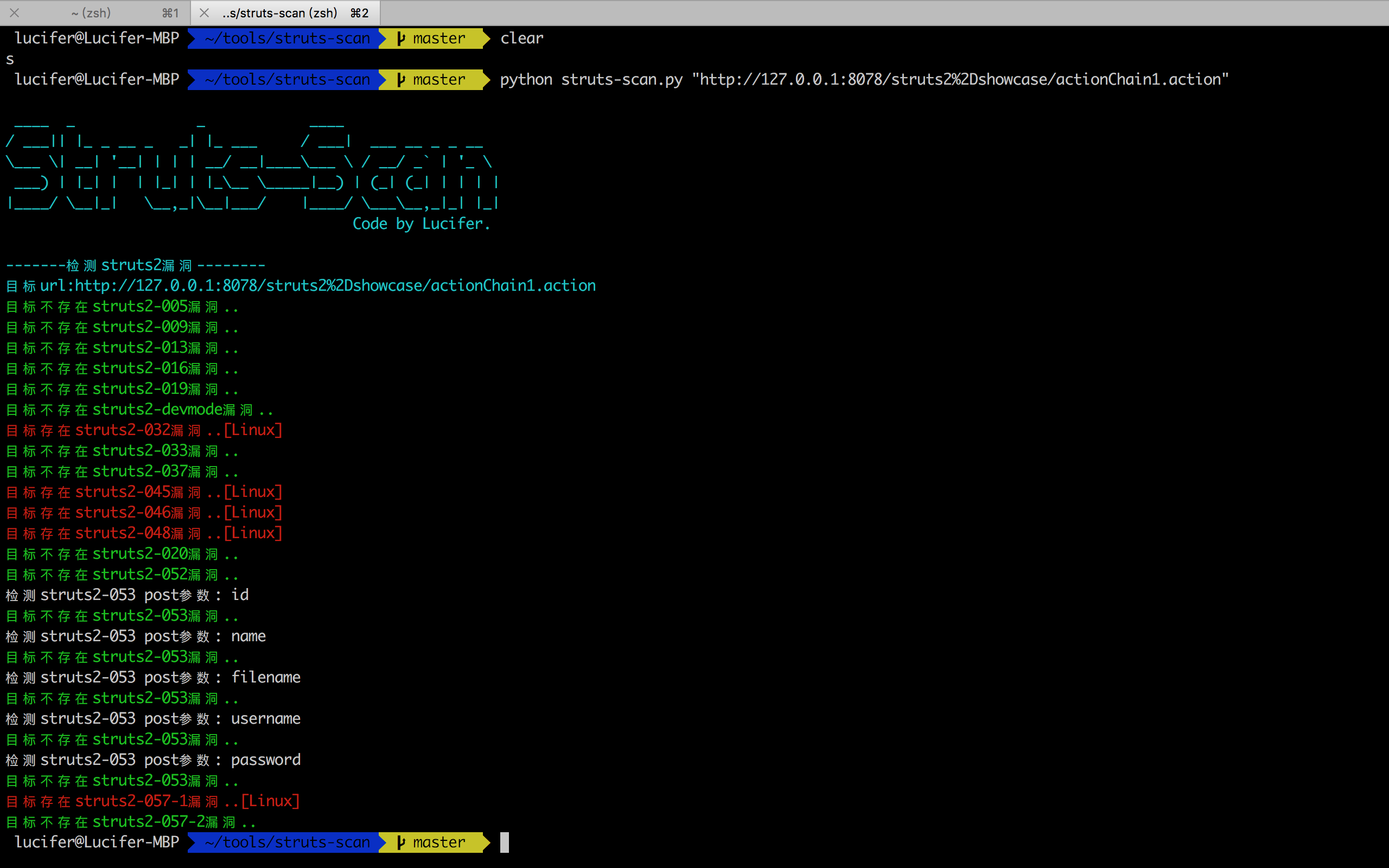Click the terminal cursor block

coord(505,842)
